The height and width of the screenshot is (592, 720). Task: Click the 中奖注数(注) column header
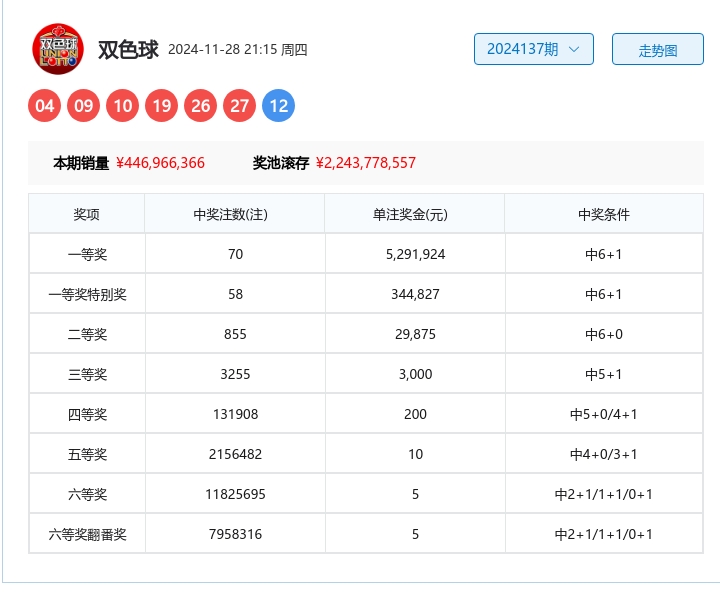tap(231, 214)
